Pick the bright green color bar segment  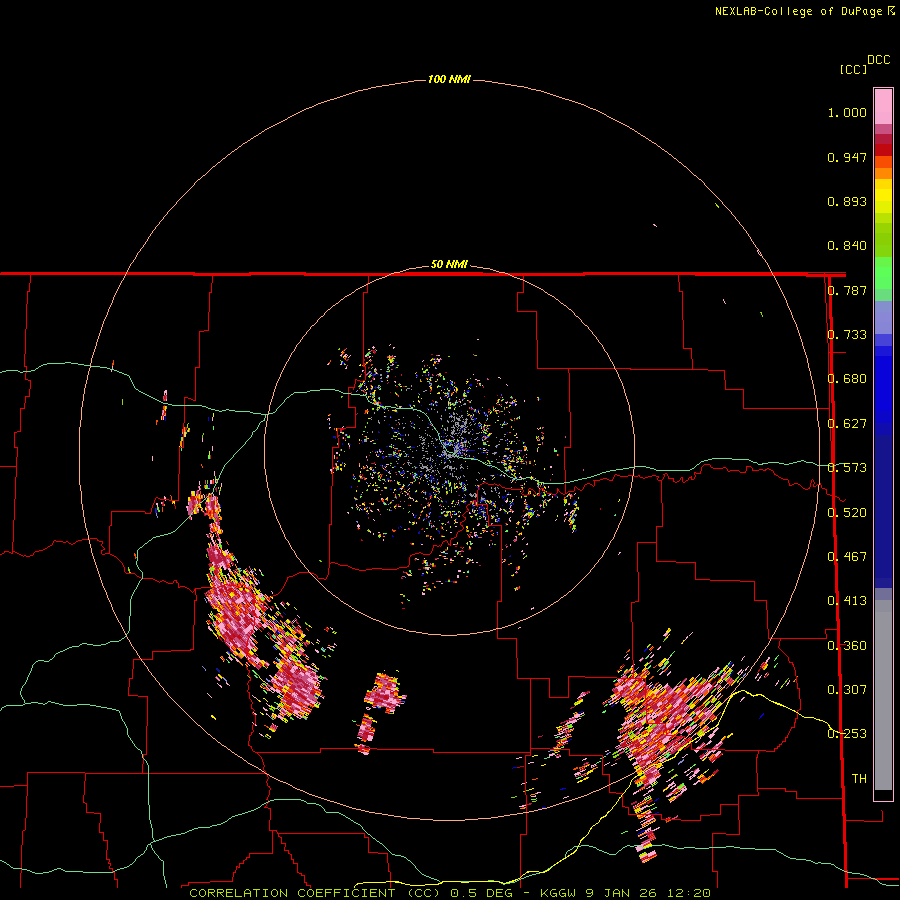point(883,273)
